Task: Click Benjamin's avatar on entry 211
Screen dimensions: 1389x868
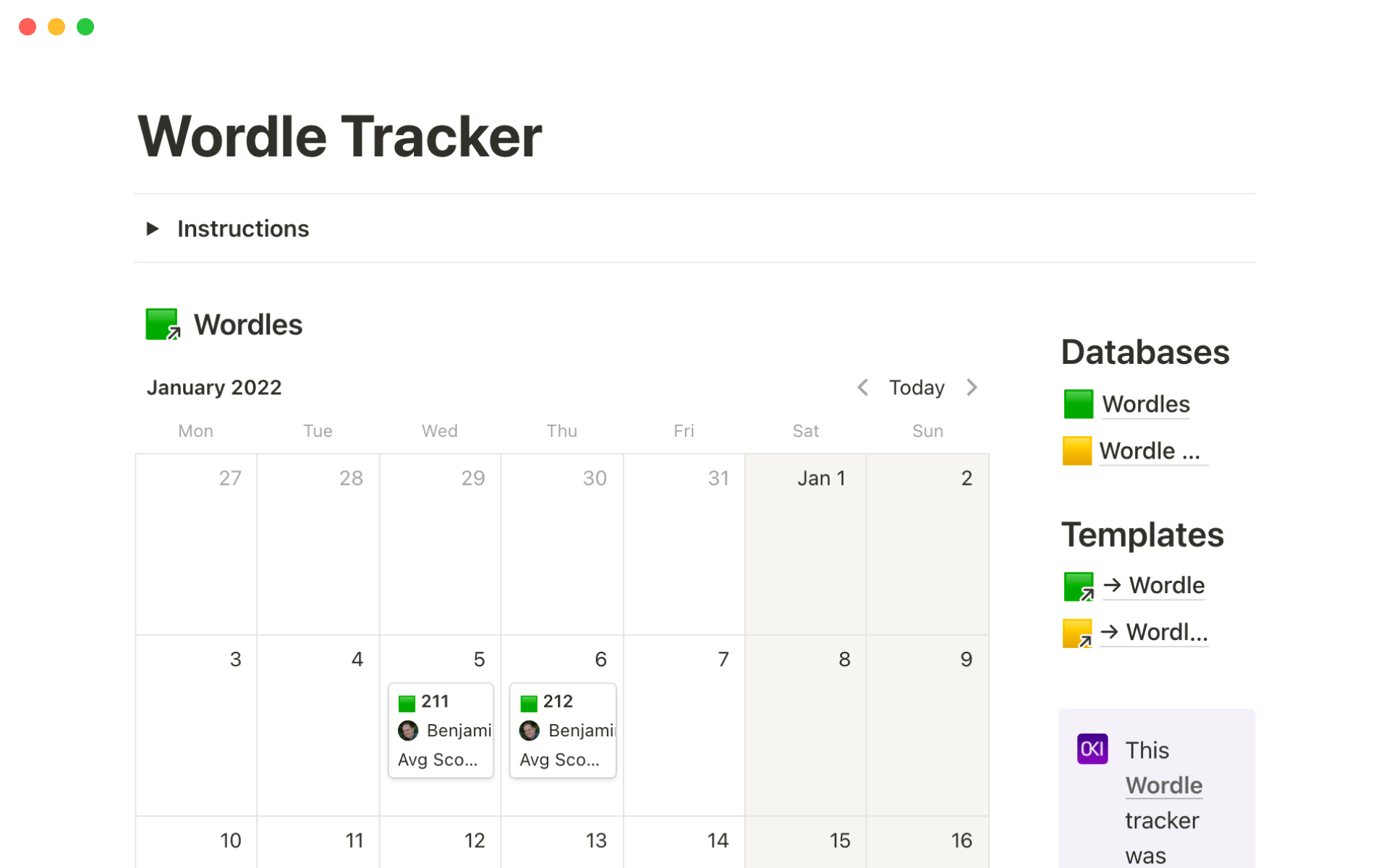Action: pyautogui.click(x=408, y=731)
